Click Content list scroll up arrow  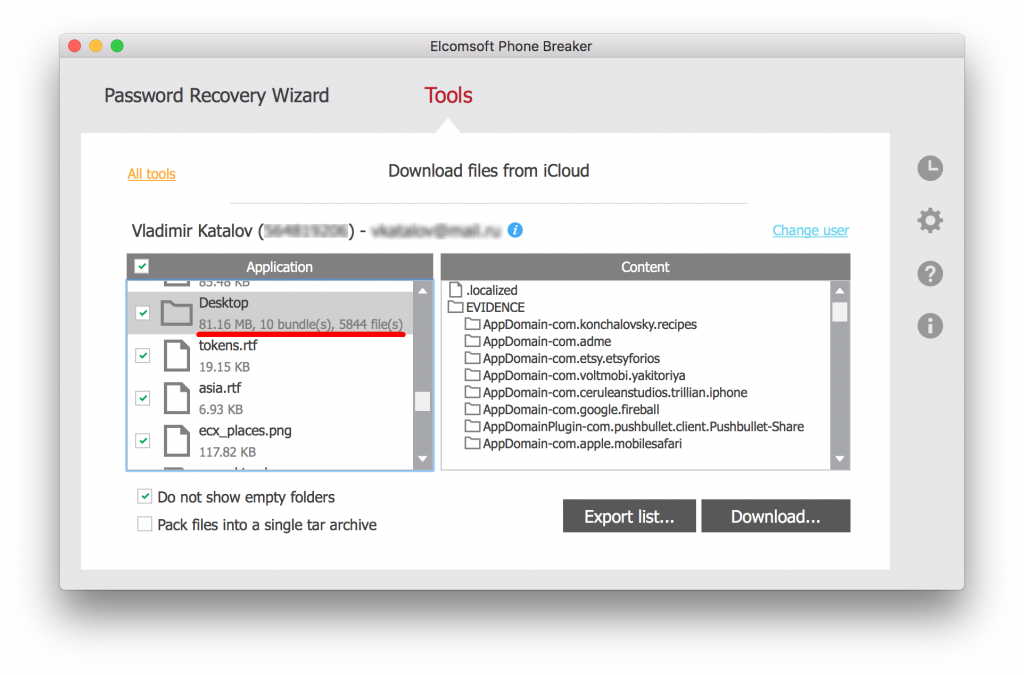840,291
